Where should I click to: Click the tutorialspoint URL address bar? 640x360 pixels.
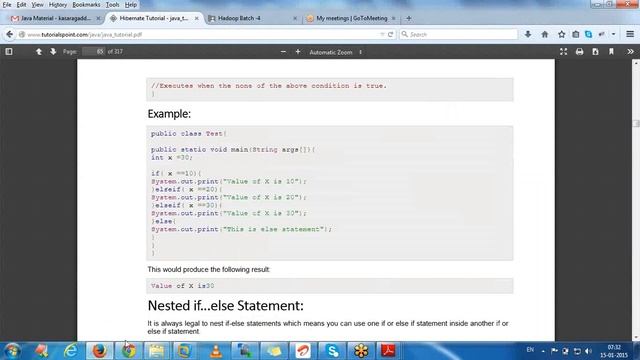coord(200,35)
